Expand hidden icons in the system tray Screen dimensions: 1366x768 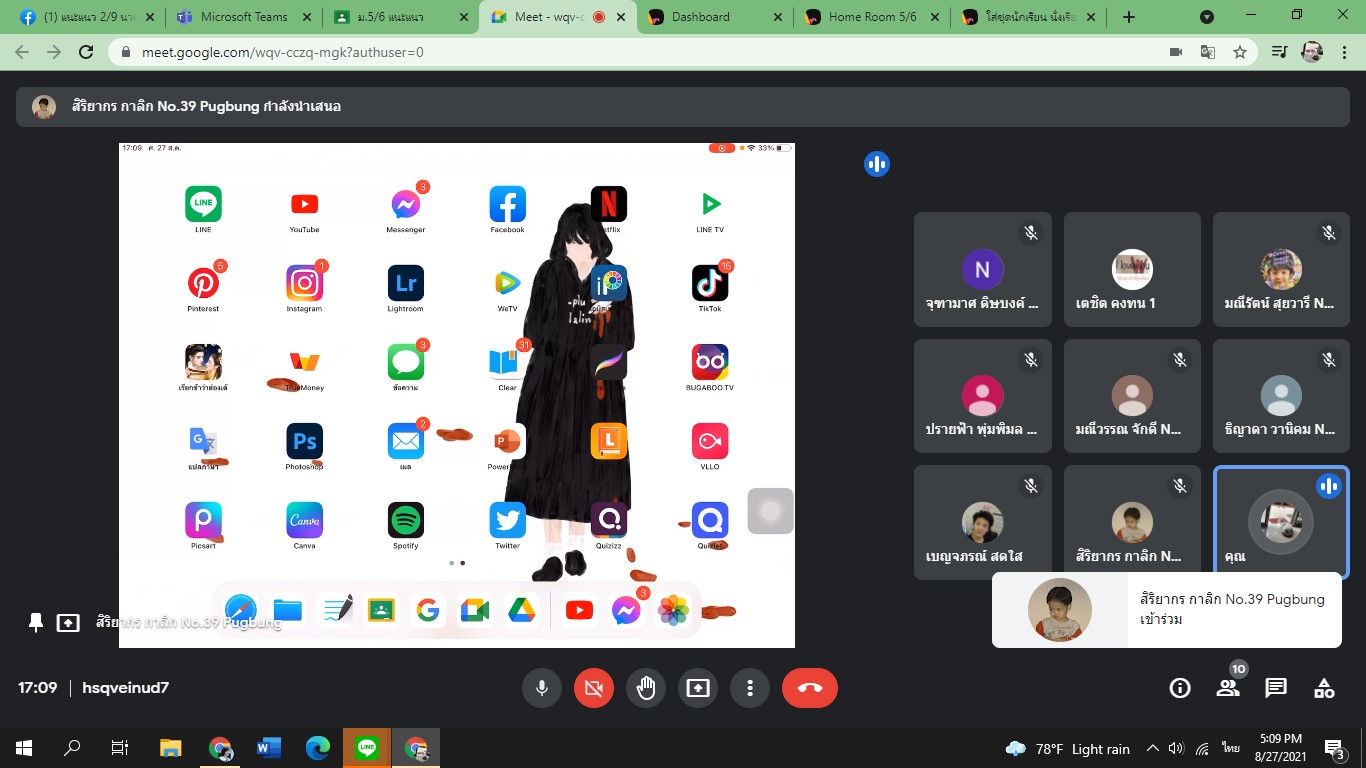1154,747
